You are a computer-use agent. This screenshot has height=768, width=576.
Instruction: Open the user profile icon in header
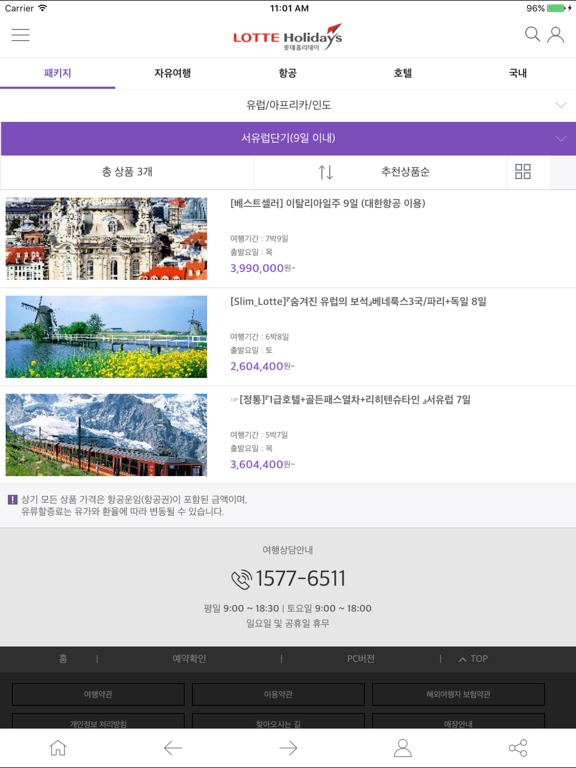[x=555, y=35]
